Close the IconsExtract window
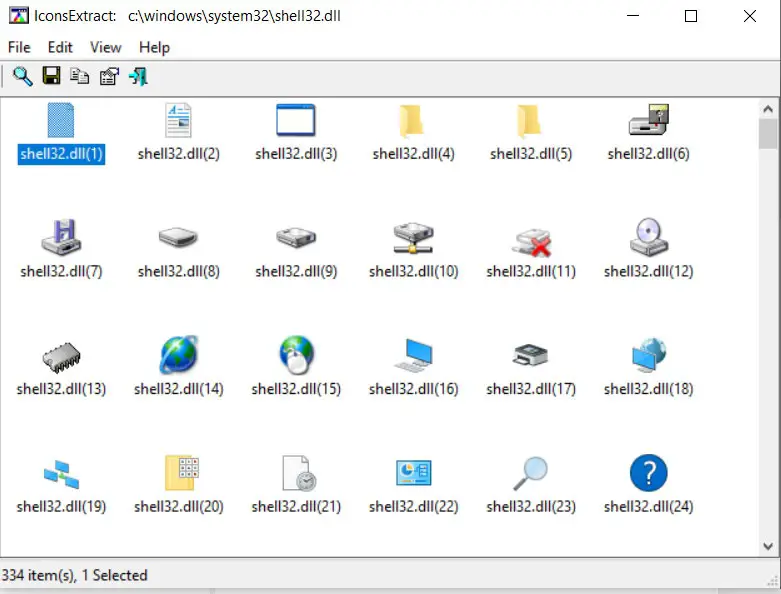 point(750,16)
